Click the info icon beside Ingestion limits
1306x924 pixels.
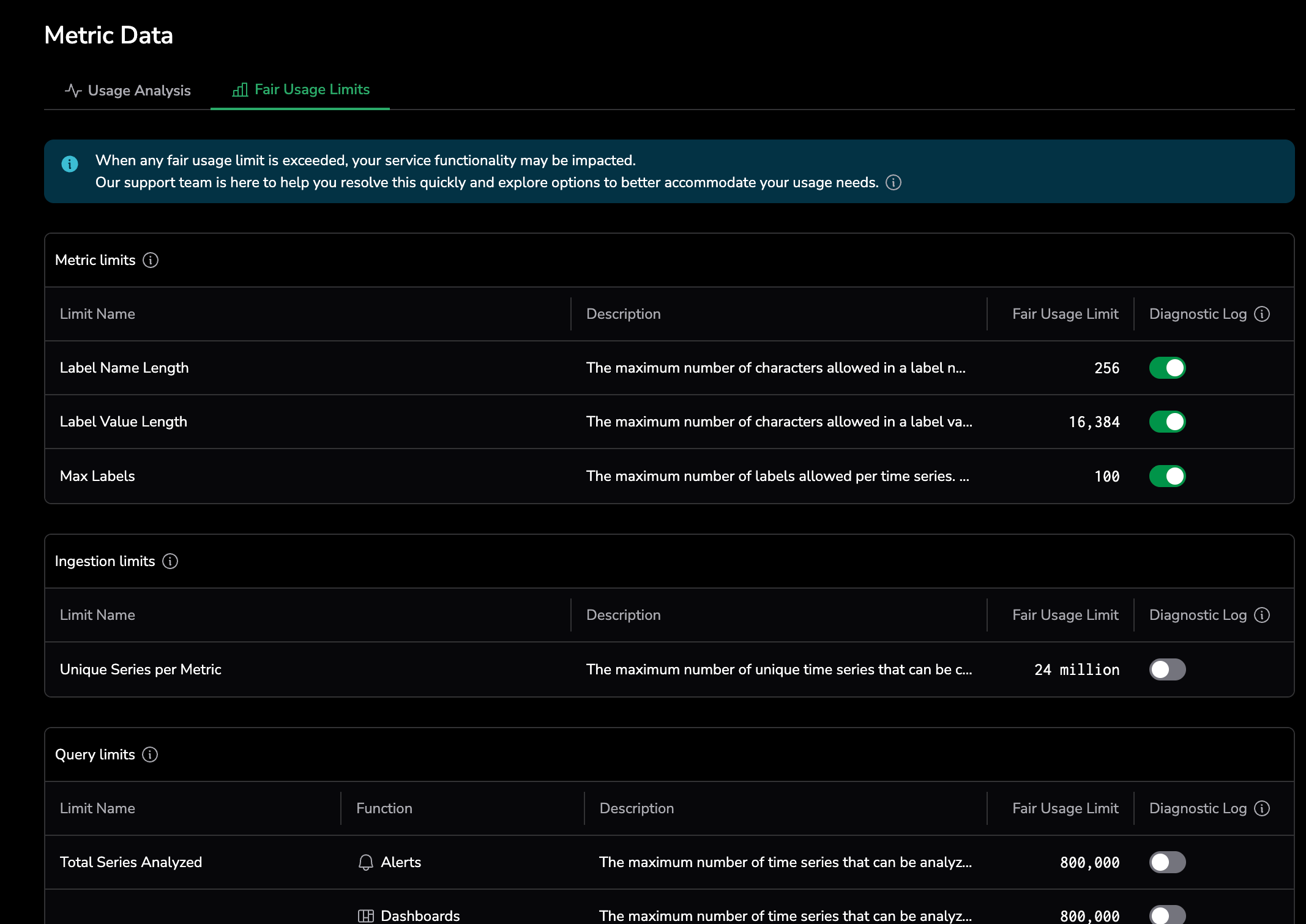(x=170, y=561)
